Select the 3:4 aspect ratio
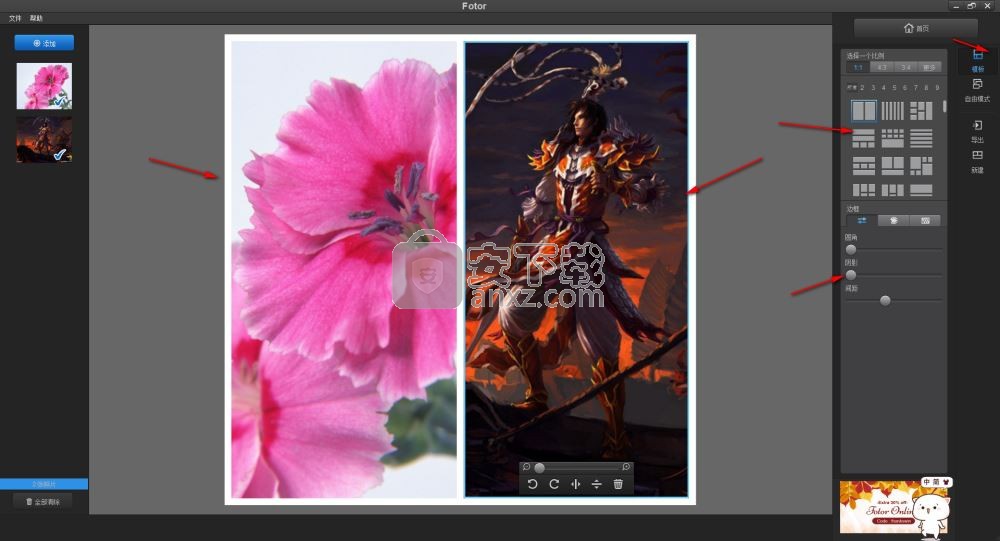 (905, 68)
